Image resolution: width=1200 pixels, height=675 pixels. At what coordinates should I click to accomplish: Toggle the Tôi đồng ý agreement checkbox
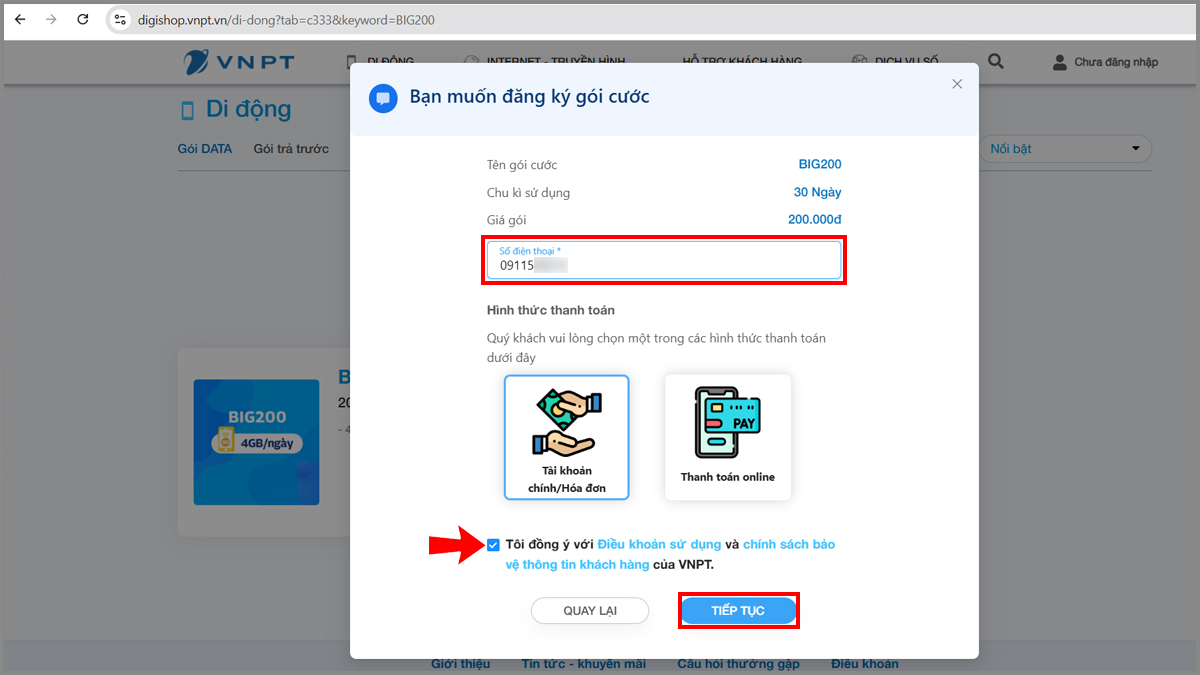tap(494, 545)
